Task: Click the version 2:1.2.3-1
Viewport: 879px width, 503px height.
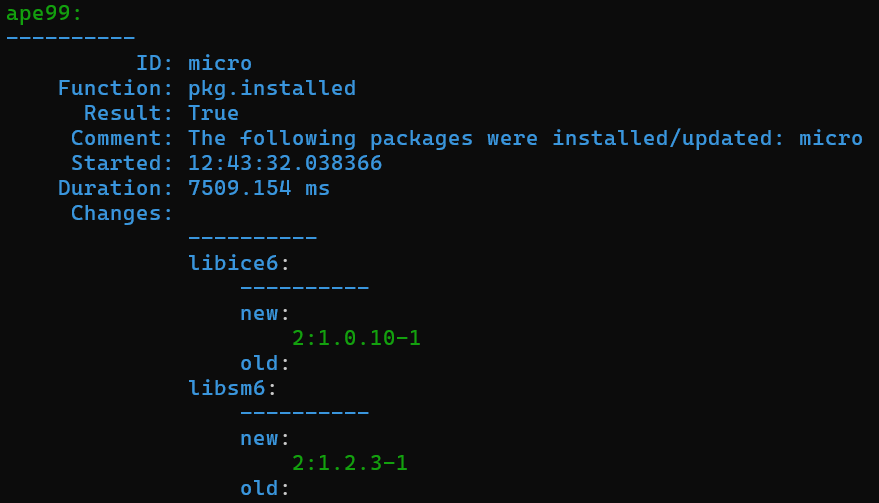Action: point(350,463)
